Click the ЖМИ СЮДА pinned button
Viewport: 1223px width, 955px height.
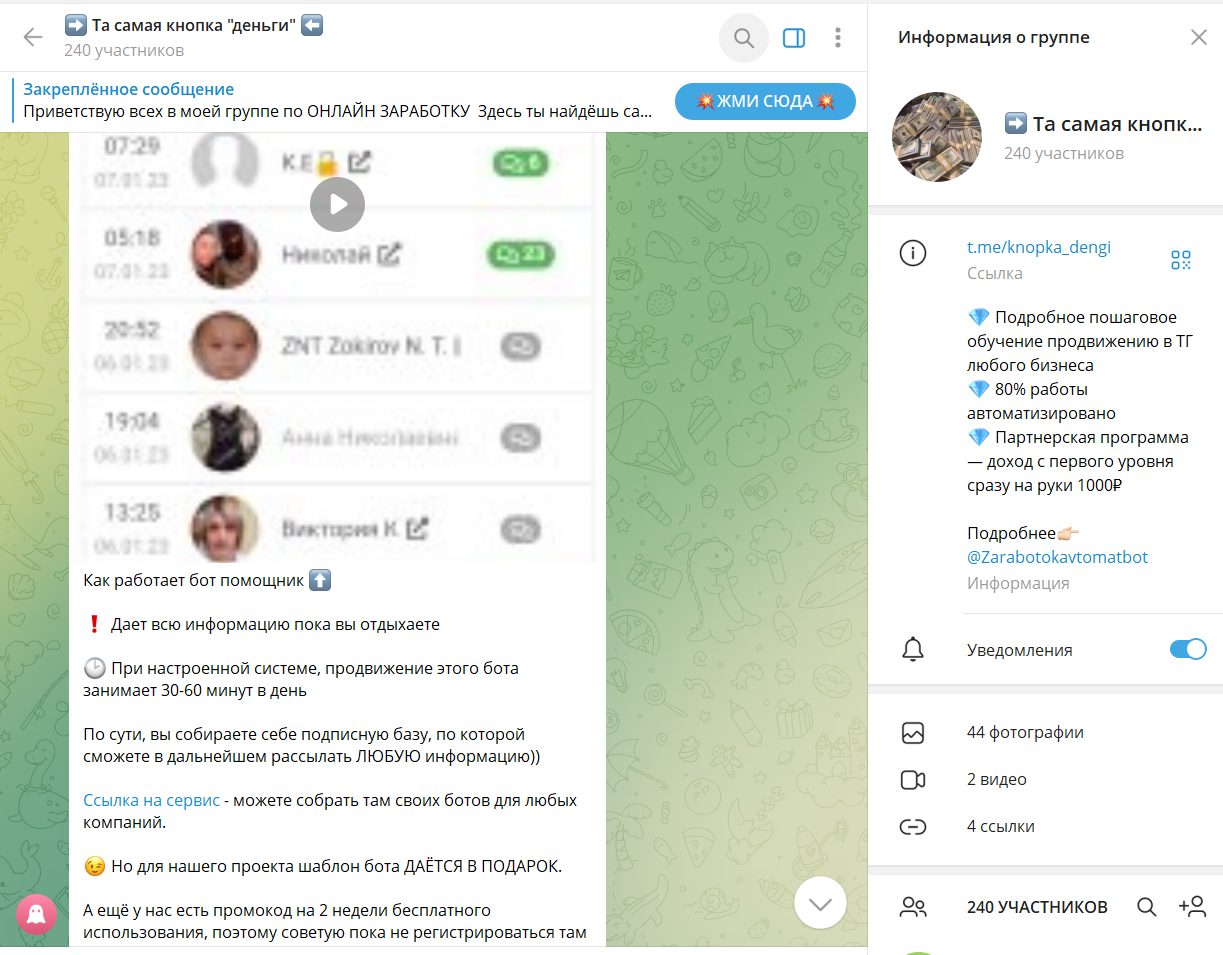(x=765, y=101)
